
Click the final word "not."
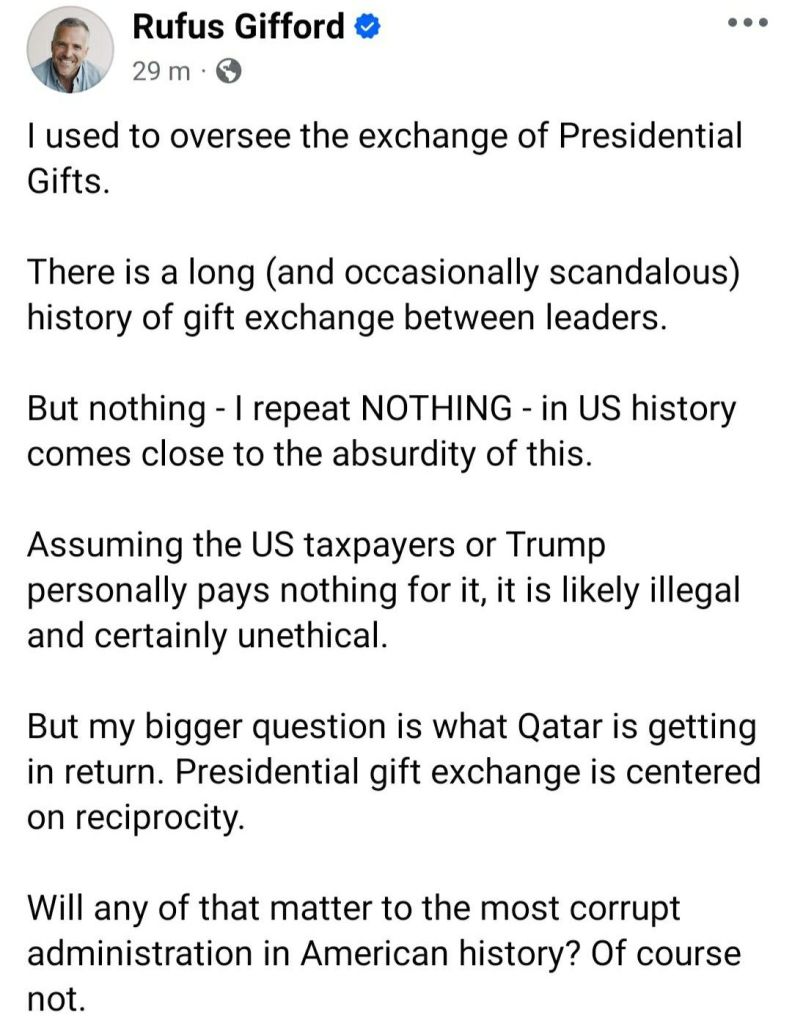click(x=58, y=999)
